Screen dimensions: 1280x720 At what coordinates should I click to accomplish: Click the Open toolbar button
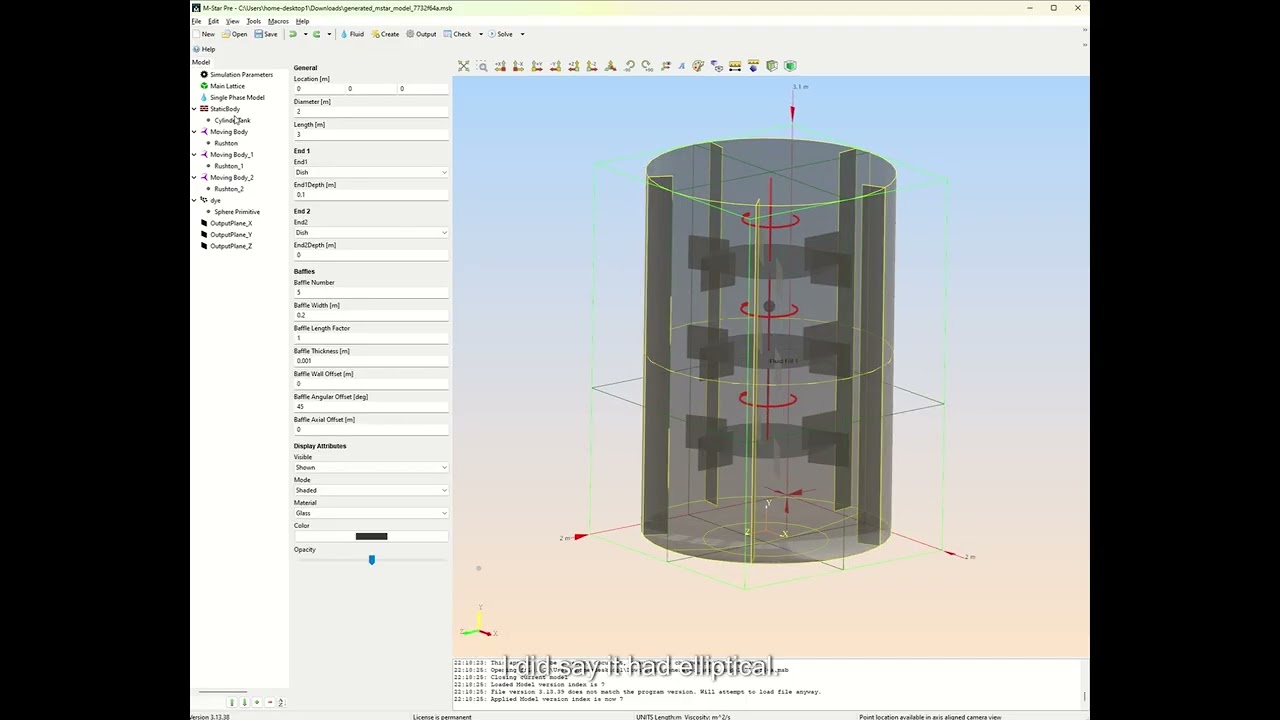[x=235, y=34]
